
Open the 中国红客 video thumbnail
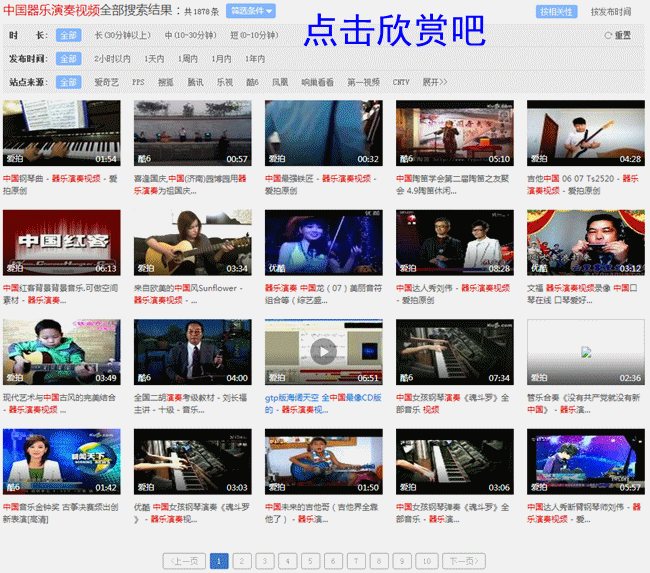pos(61,242)
